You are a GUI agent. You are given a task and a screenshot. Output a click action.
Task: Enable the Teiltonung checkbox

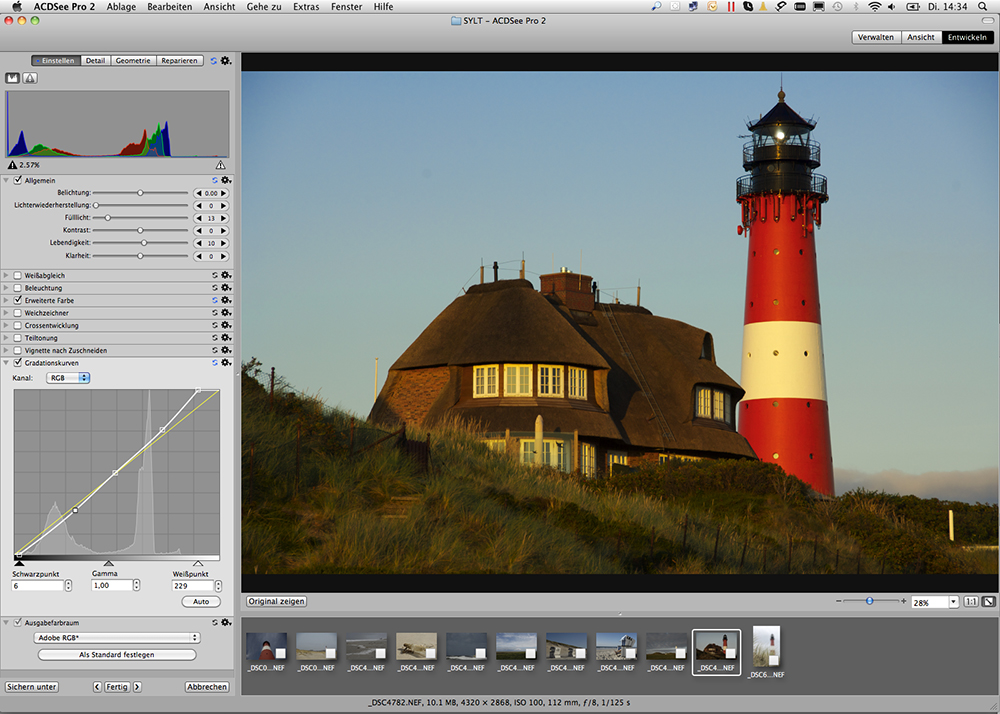point(18,338)
